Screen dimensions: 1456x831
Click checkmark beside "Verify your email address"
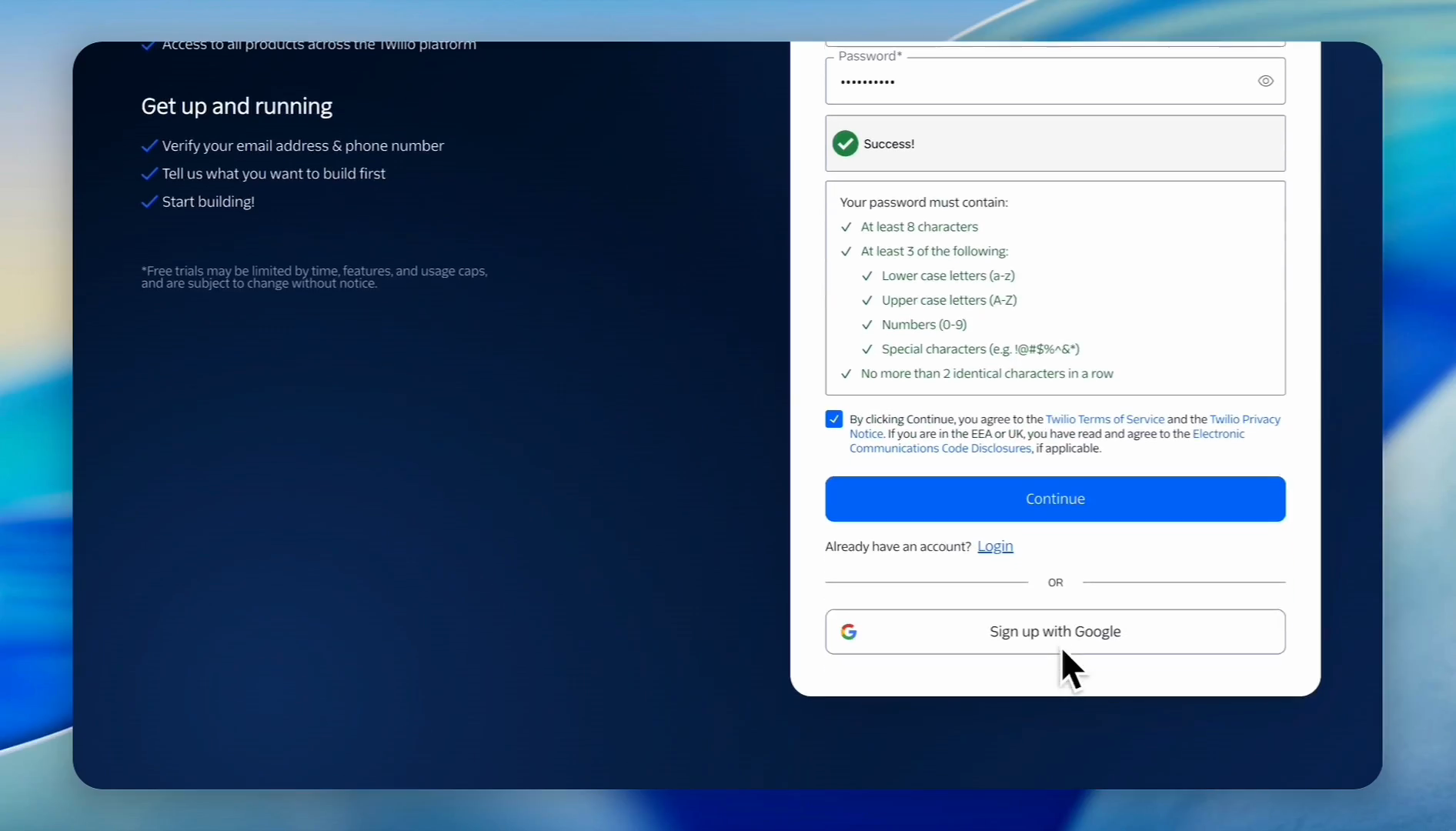(x=149, y=146)
